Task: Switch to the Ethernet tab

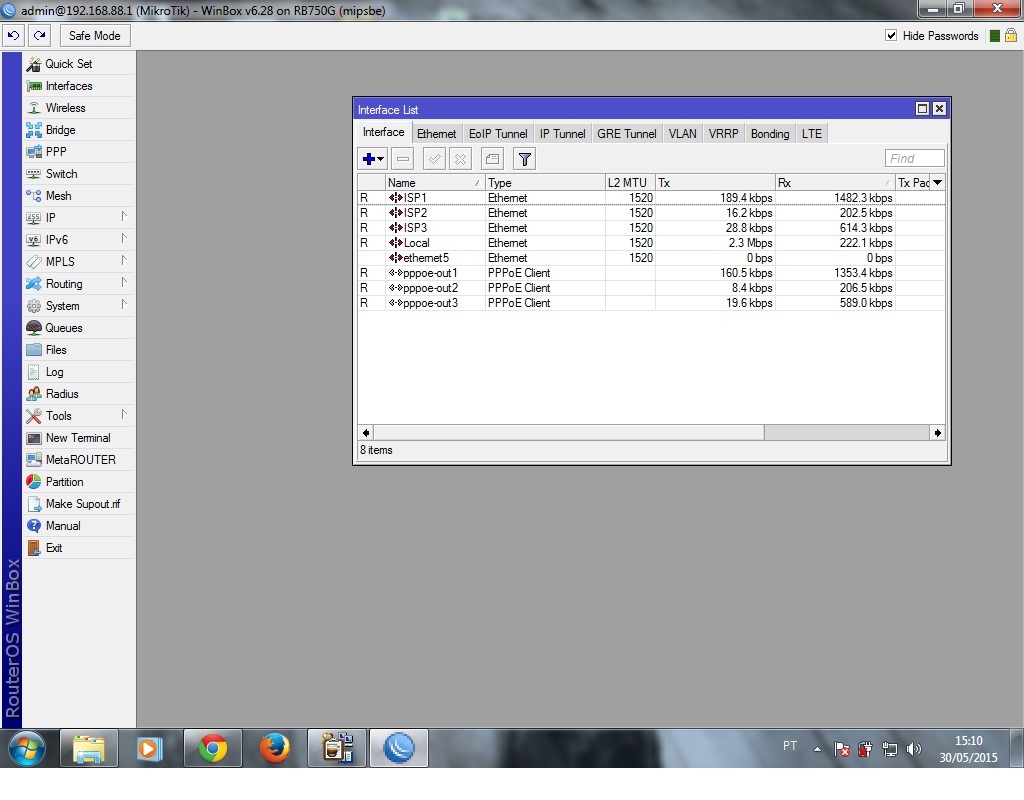Action: [x=436, y=134]
